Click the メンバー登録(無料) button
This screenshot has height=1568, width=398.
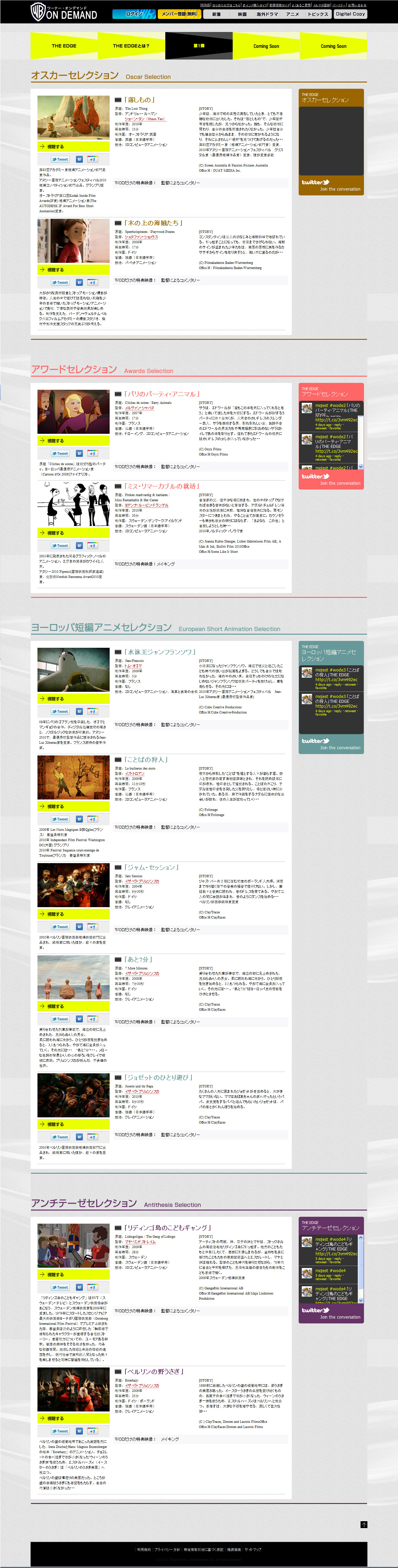179,14
